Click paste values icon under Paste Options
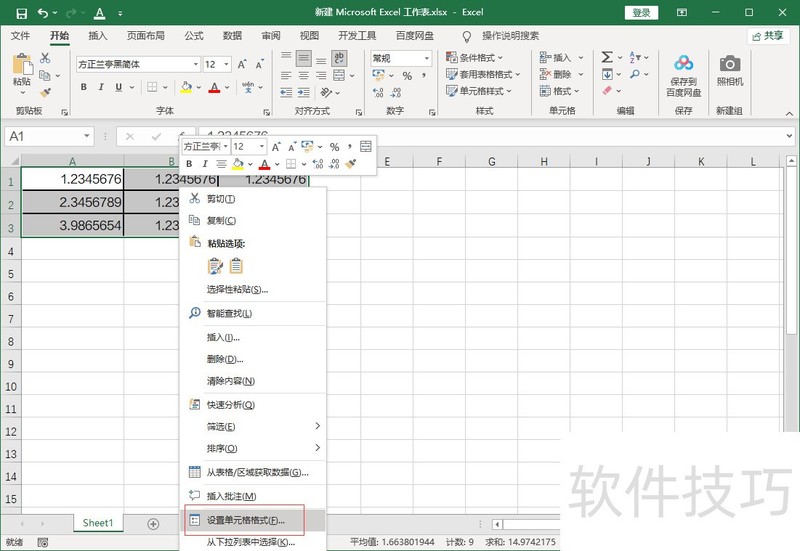This screenshot has height=551, width=800. pyautogui.click(x=236, y=266)
